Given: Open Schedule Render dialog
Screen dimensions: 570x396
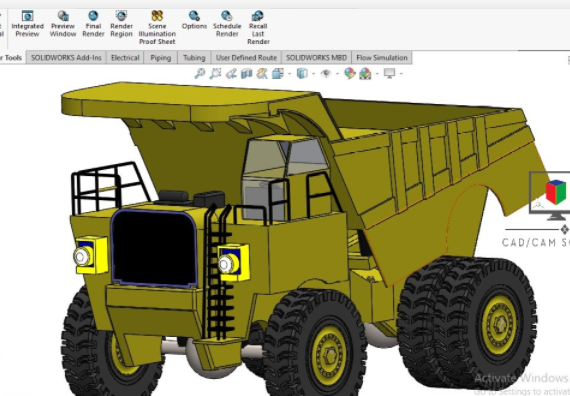Looking at the screenshot, I should point(227,24).
